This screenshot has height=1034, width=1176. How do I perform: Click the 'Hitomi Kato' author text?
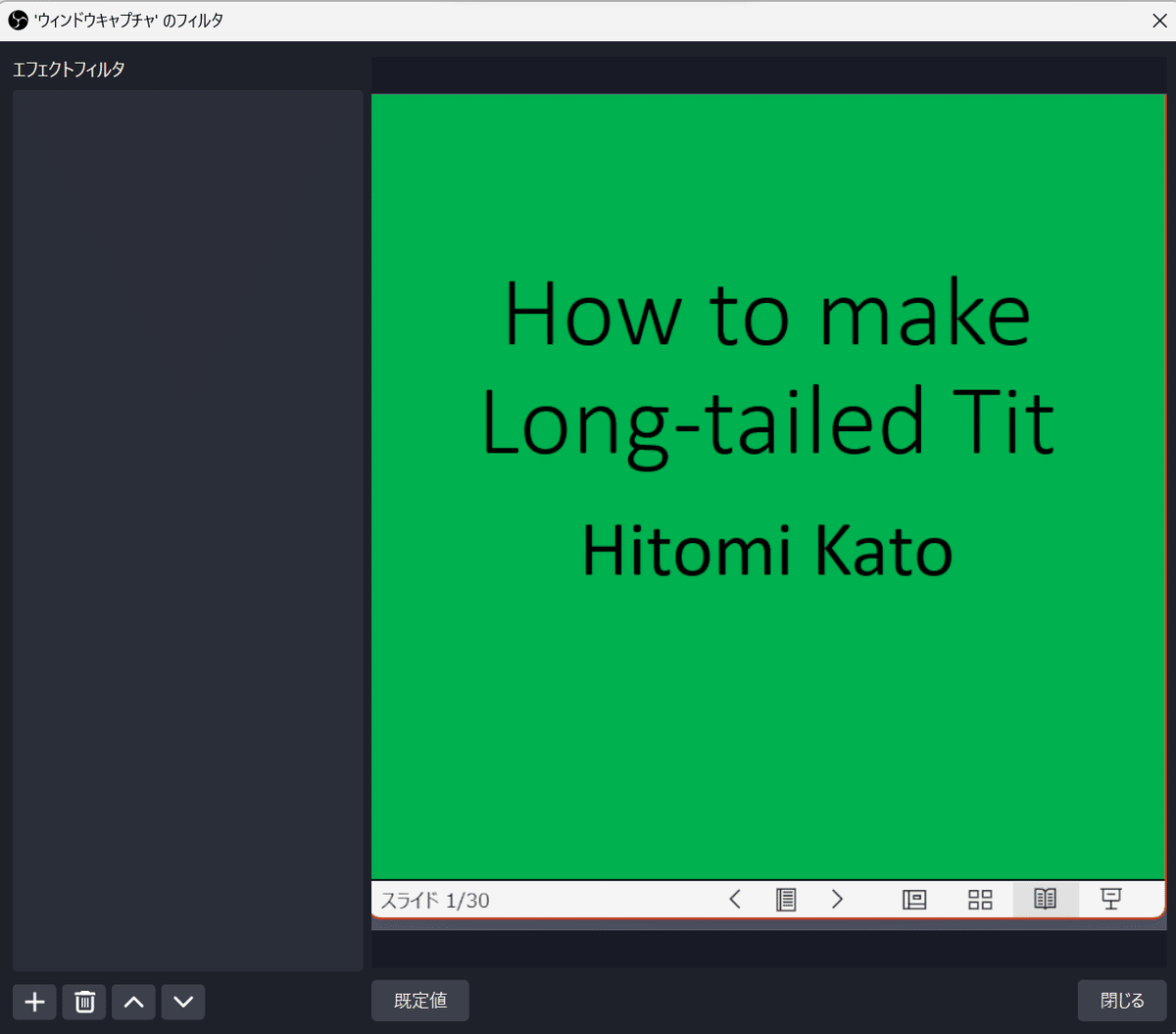[x=767, y=550]
